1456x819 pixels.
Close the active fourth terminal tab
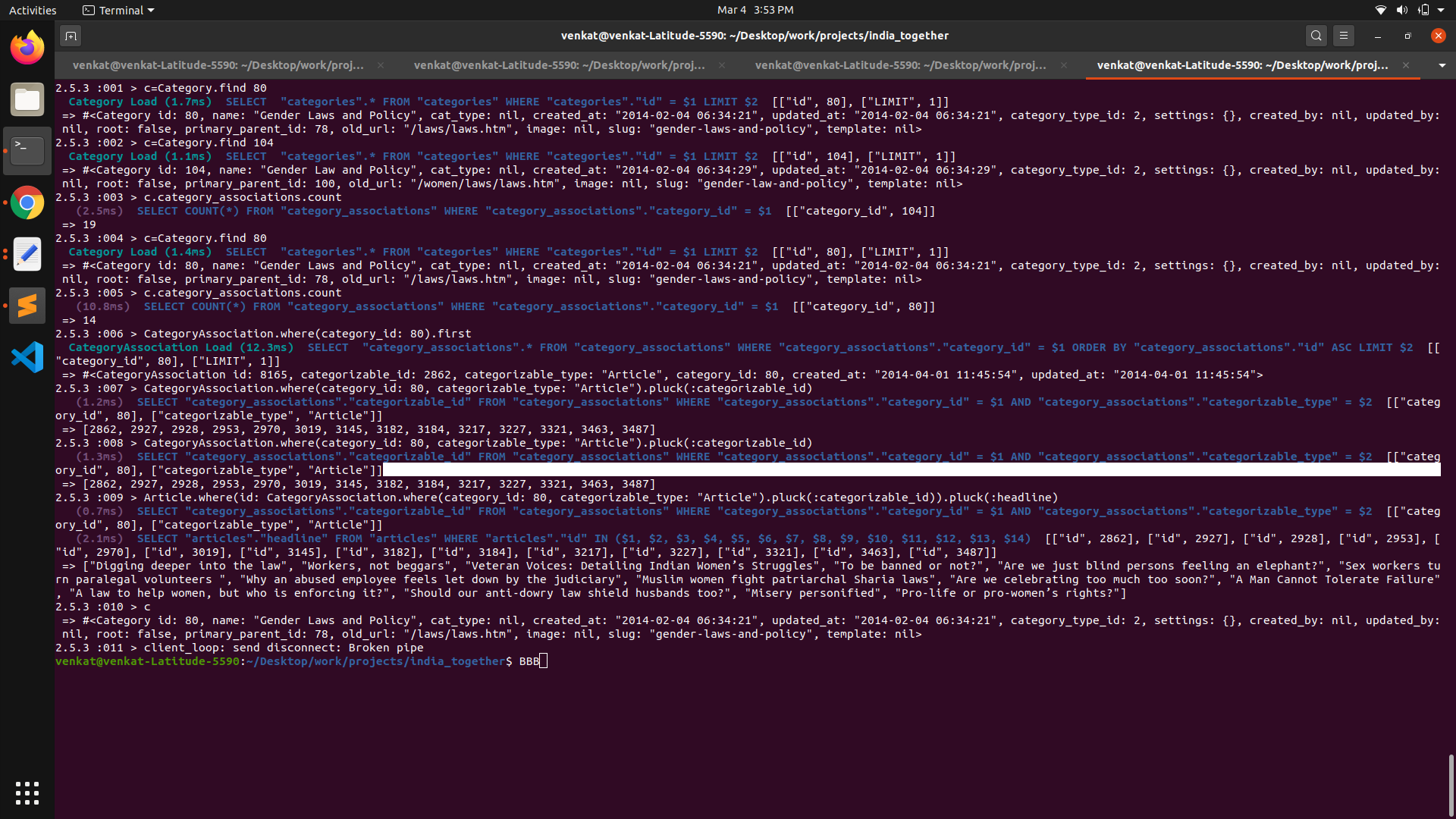point(1406,65)
